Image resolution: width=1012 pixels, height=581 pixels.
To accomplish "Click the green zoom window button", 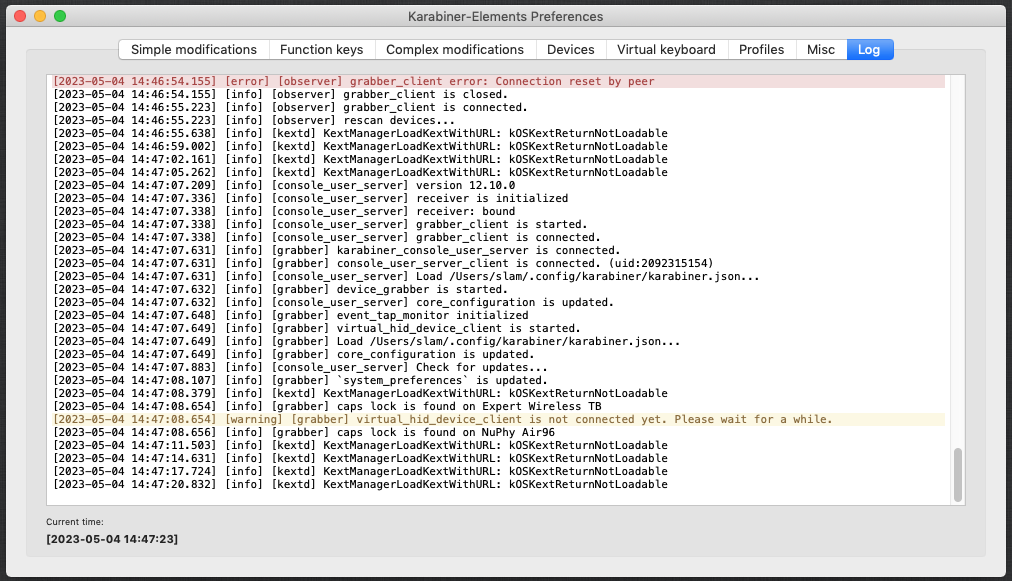I will point(60,16).
